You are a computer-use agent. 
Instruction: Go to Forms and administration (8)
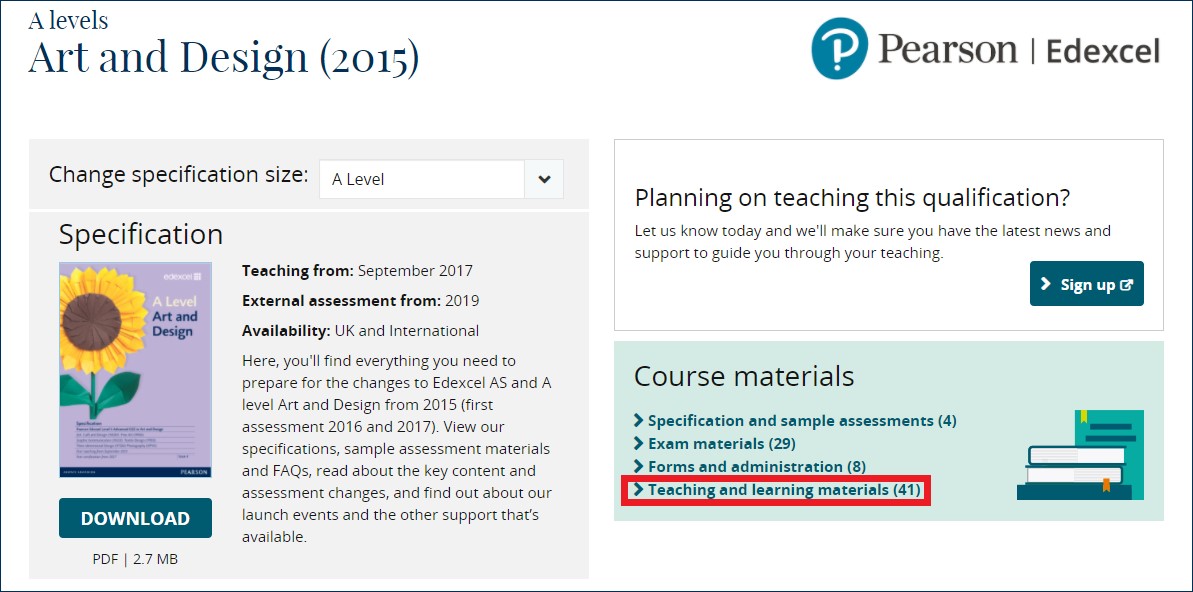click(757, 466)
